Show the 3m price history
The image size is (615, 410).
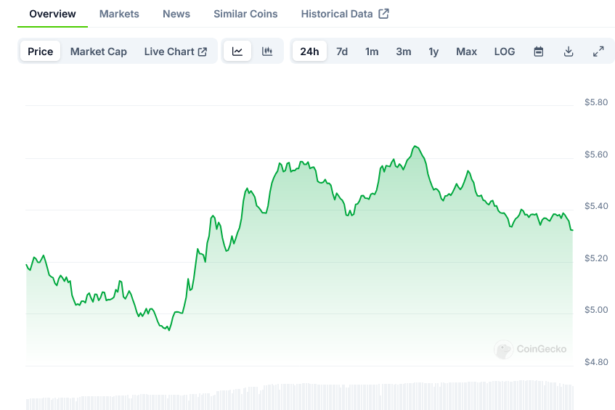[403, 51]
